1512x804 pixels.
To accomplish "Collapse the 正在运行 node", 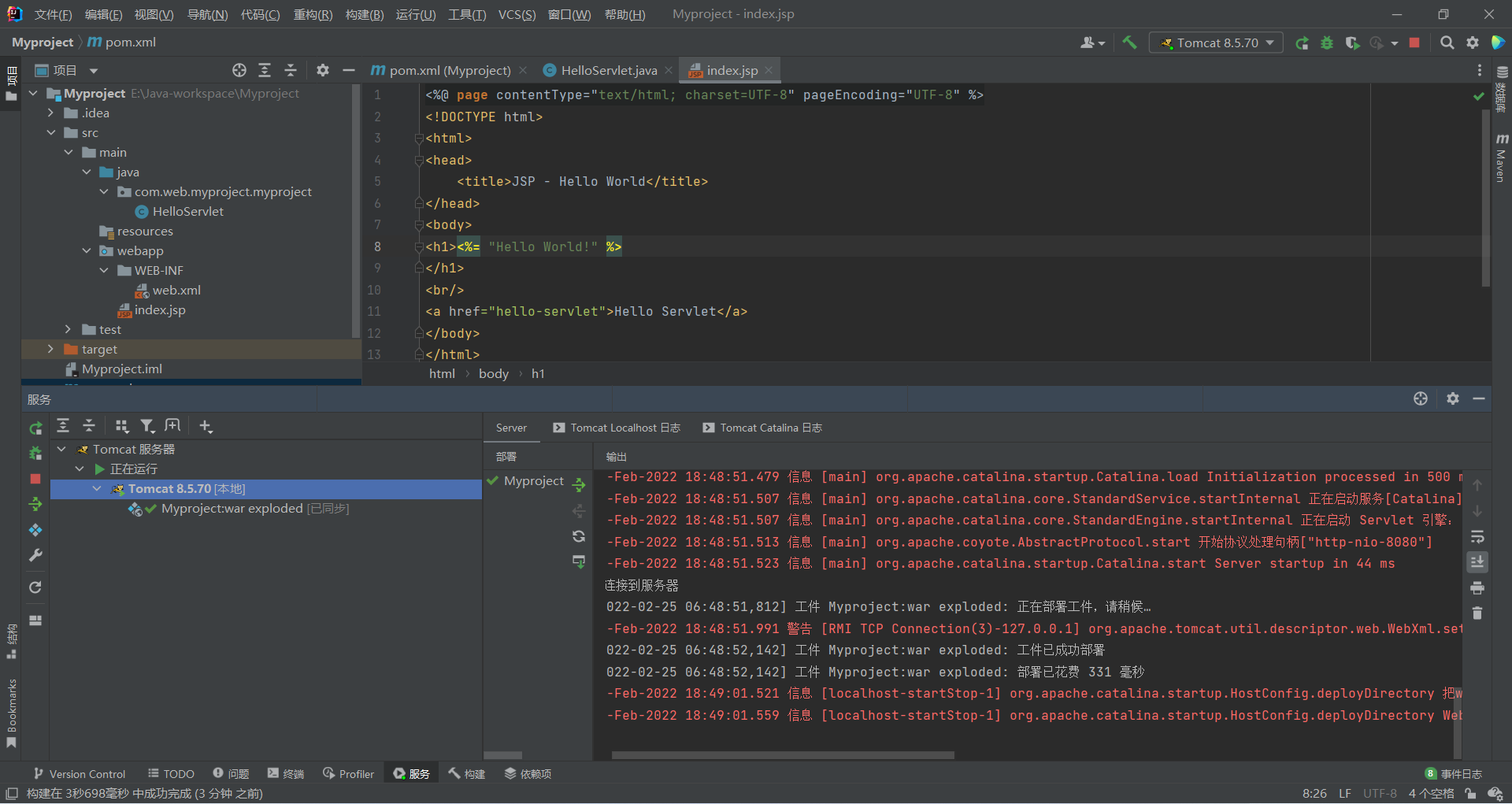I will tap(80, 469).
